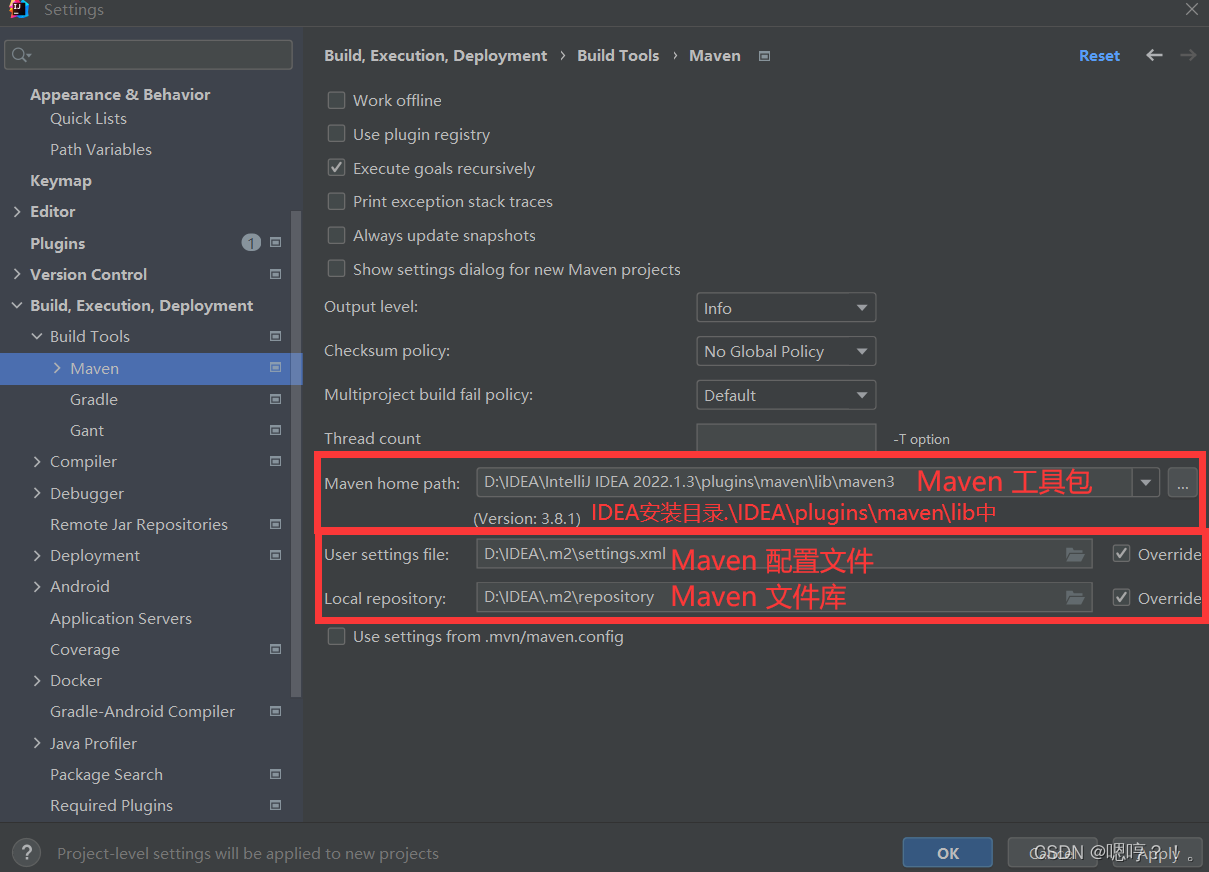Click the project-level icon beside Deployment
Image resolution: width=1209 pixels, height=872 pixels.
point(276,555)
